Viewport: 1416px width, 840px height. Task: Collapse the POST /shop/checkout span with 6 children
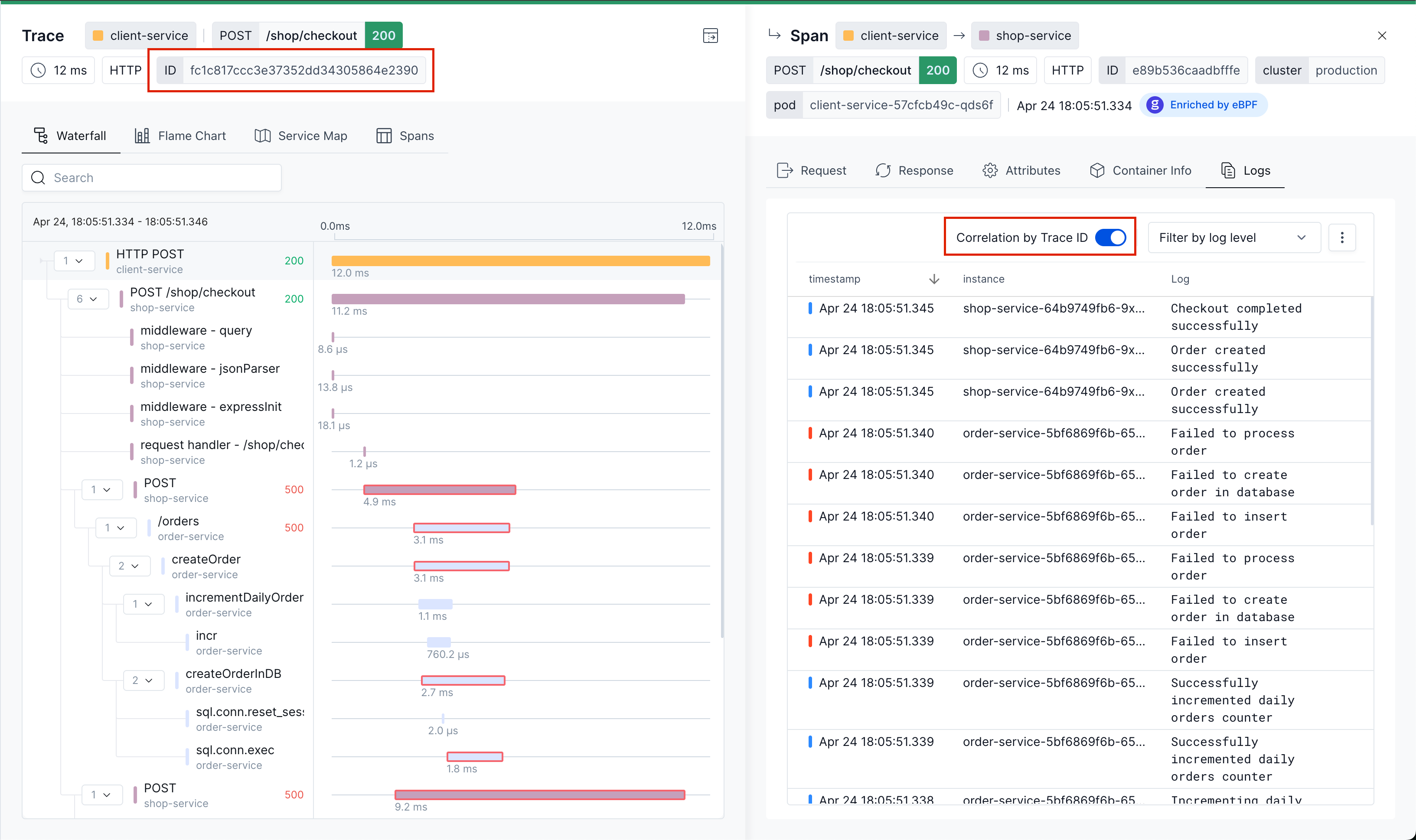[88, 299]
